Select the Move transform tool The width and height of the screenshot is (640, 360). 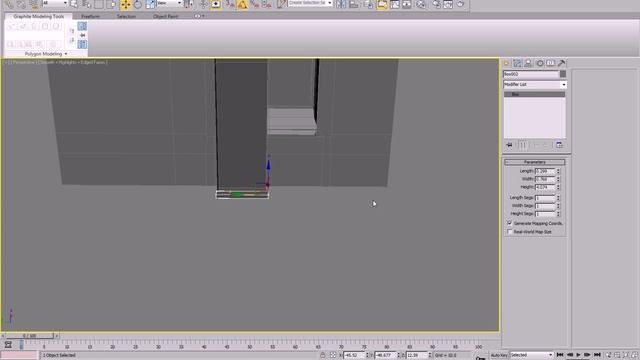(x=126, y=4)
